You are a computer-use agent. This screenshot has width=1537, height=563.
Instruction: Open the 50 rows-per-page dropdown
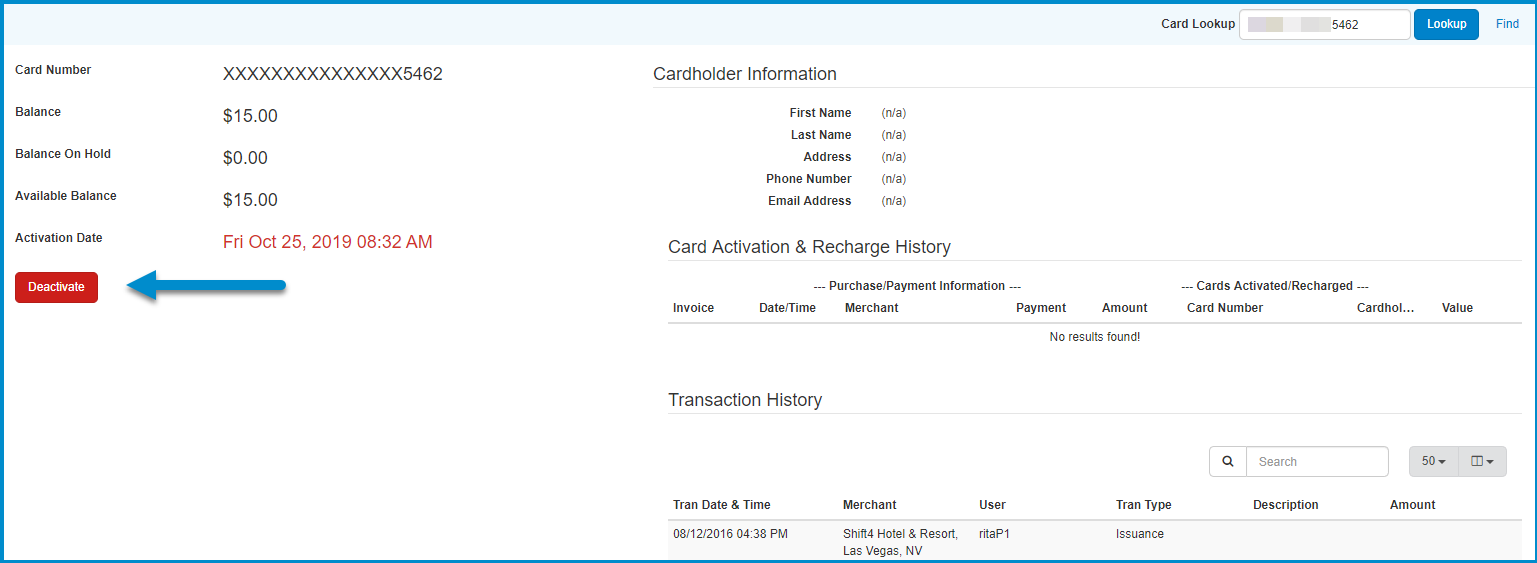pyautogui.click(x=1434, y=461)
